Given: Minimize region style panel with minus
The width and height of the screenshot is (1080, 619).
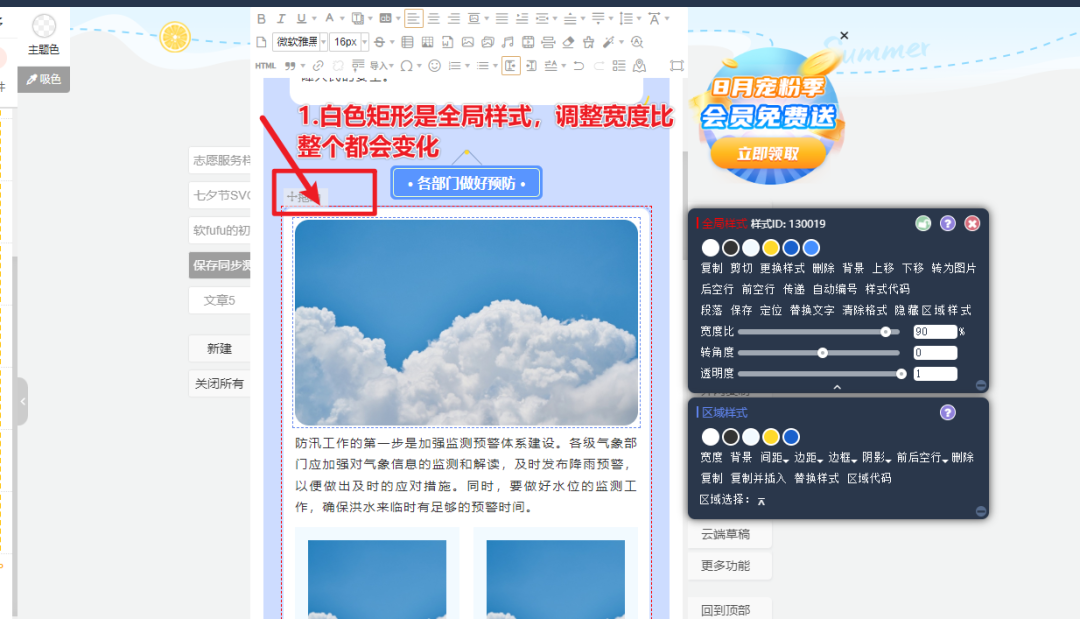Looking at the screenshot, I should 981,511.
